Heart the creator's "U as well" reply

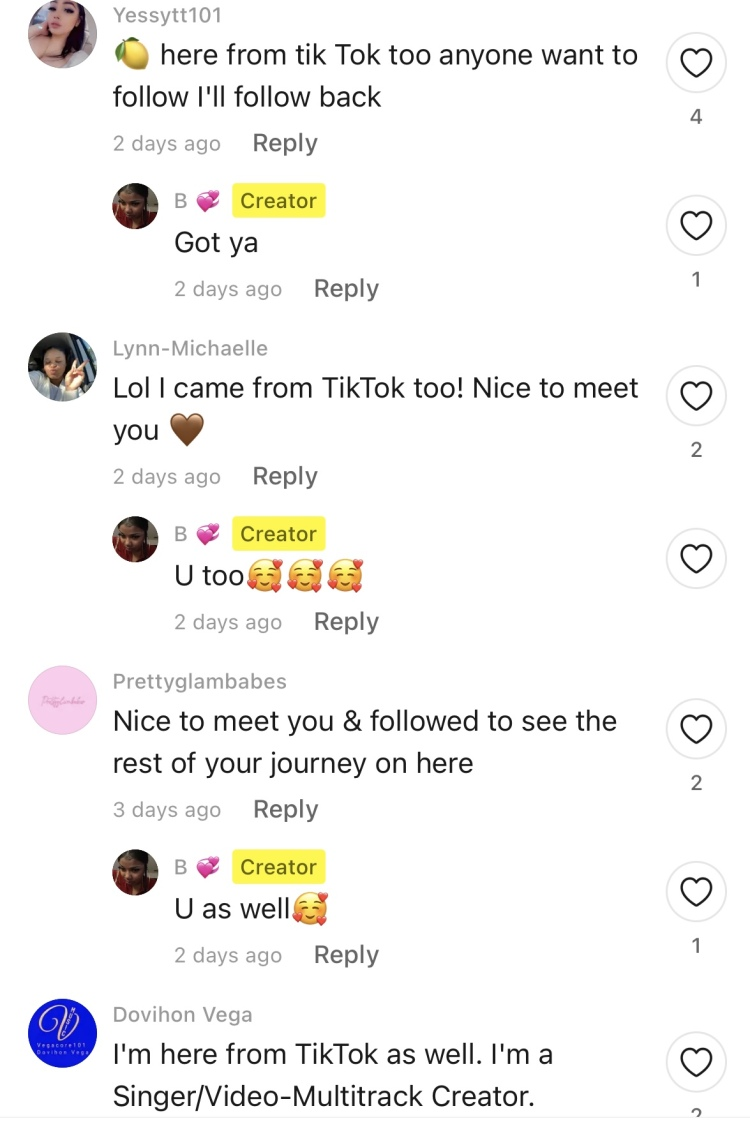tap(695, 891)
